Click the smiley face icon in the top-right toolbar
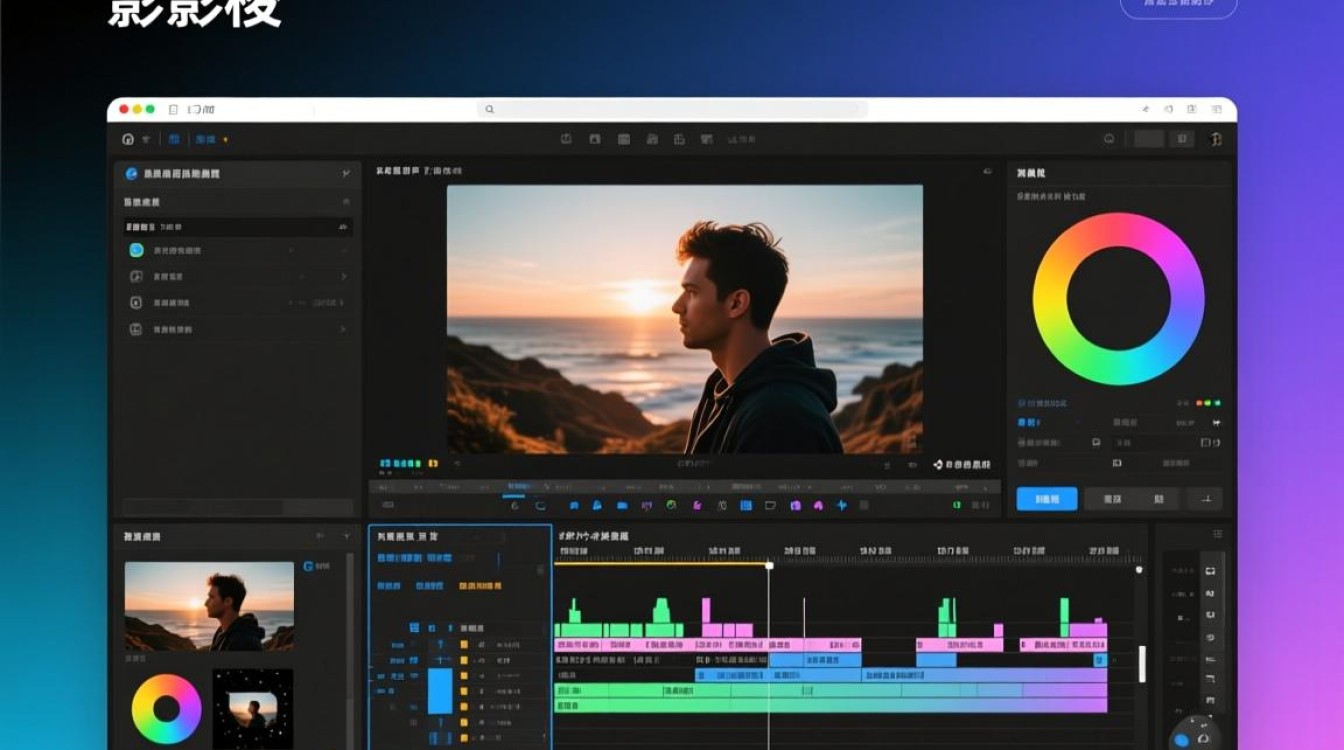Image resolution: width=1344 pixels, height=750 pixels. click(x=1109, y=139)
